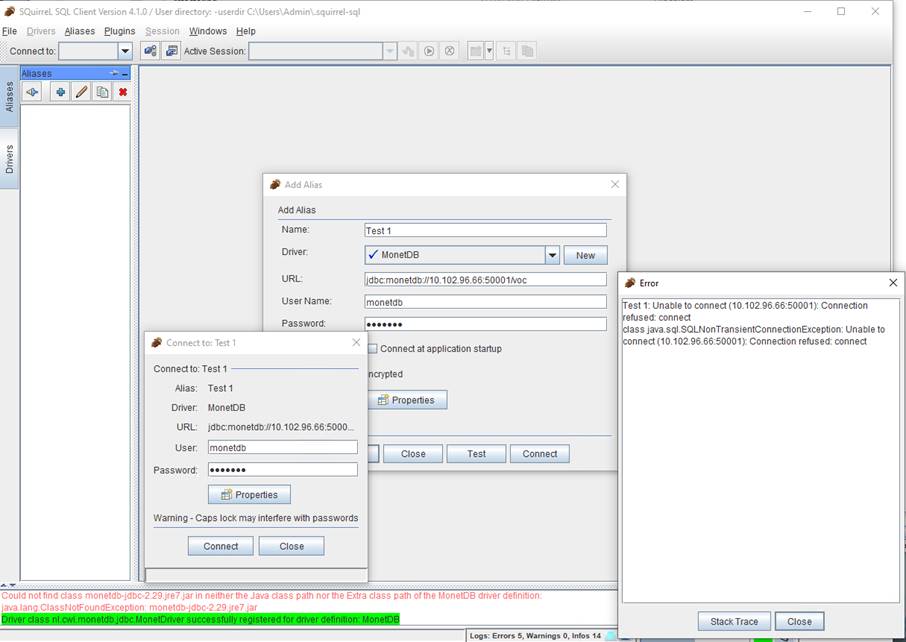The width and height of the screenshot is (906, 642).
Task: Click Logs: Errors 5 status bar entry
Action: point(535,636)
